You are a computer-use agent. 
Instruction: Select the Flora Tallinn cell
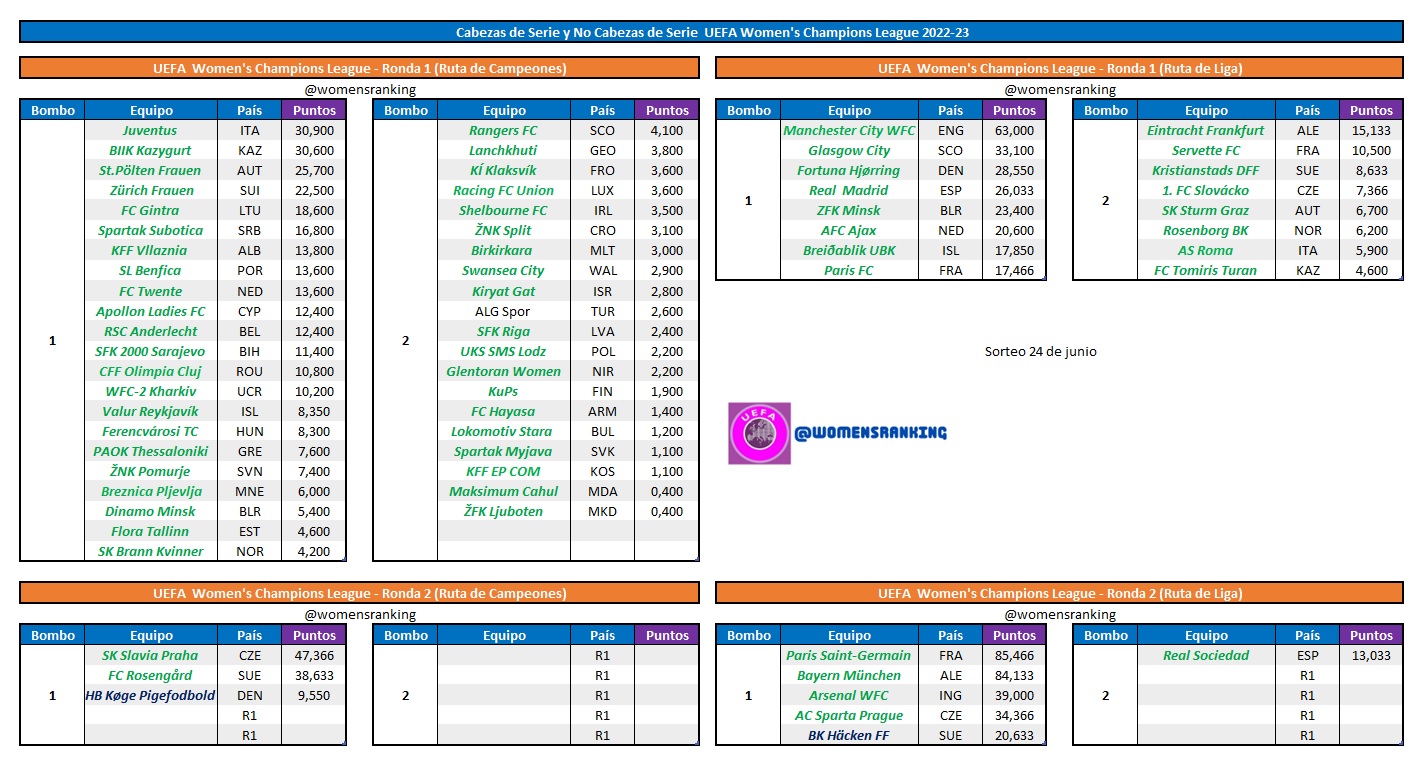[151, 531]
